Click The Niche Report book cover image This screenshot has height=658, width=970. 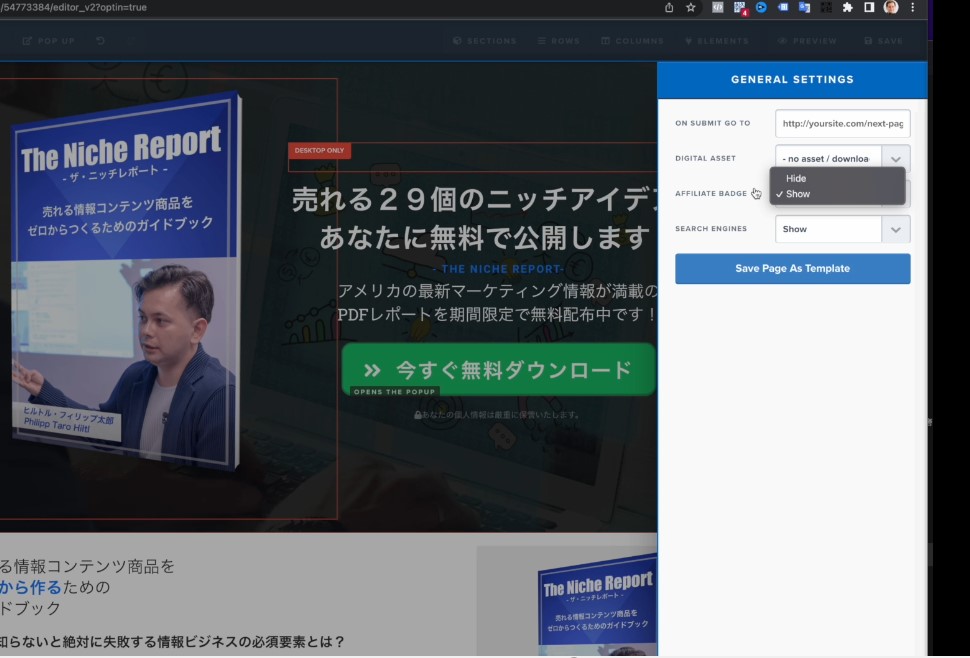[x=126, y=283]
